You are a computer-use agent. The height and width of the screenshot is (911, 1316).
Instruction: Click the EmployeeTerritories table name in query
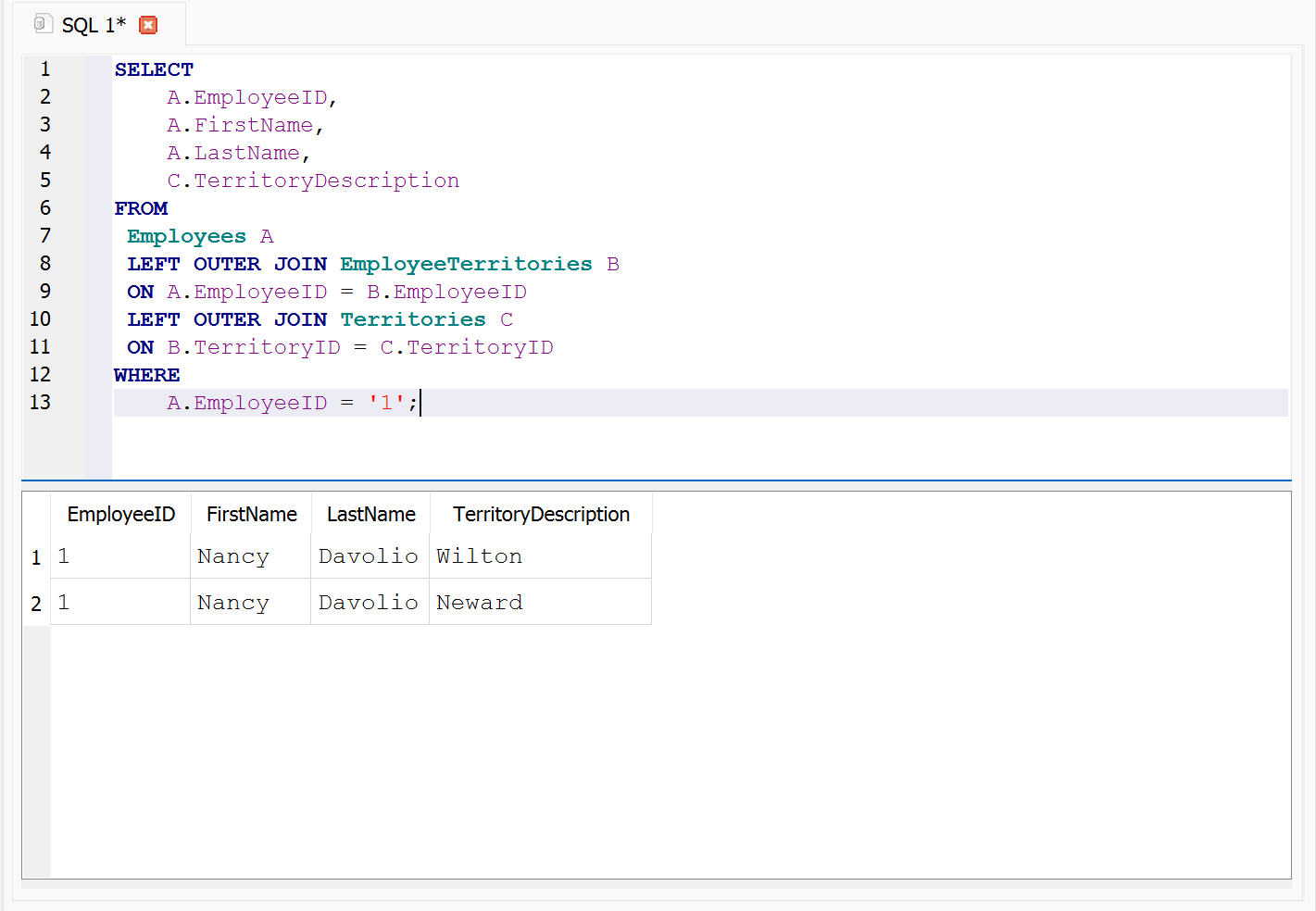pyautogui.click(x=466, y=265)
